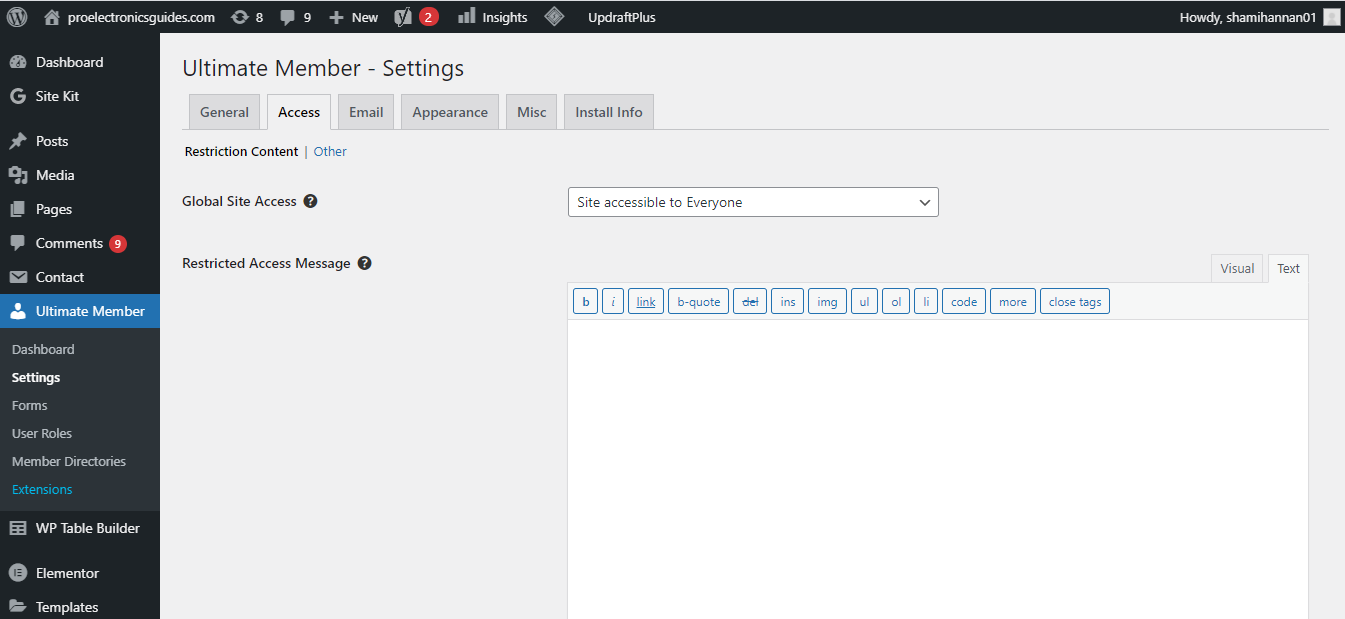The height and width of the screenshot is (619, 1345).
Task: Switch to the Email settings tab
Action: (366, 112)
